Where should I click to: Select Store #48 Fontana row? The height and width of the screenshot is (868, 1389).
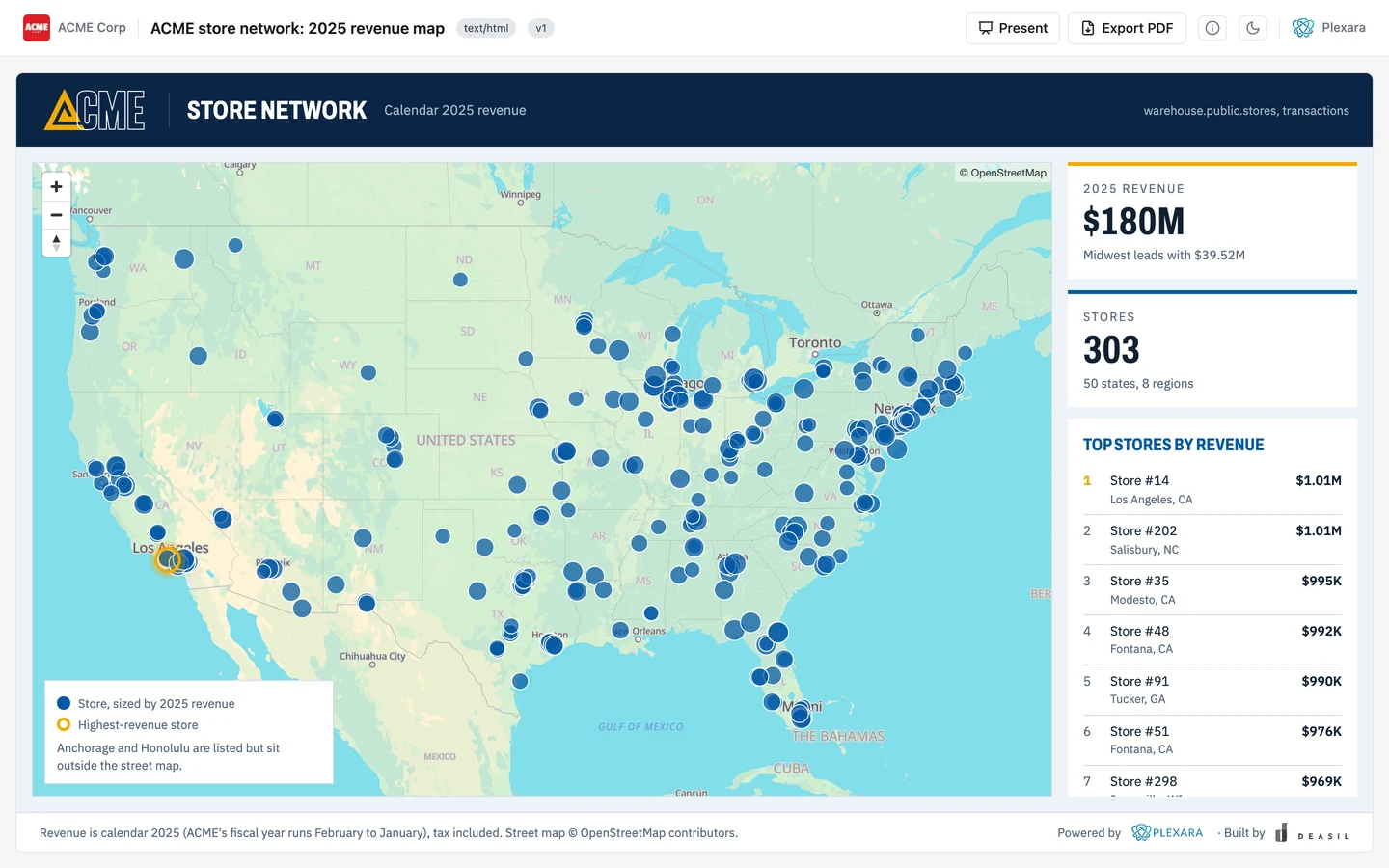tap(1212, 640)
